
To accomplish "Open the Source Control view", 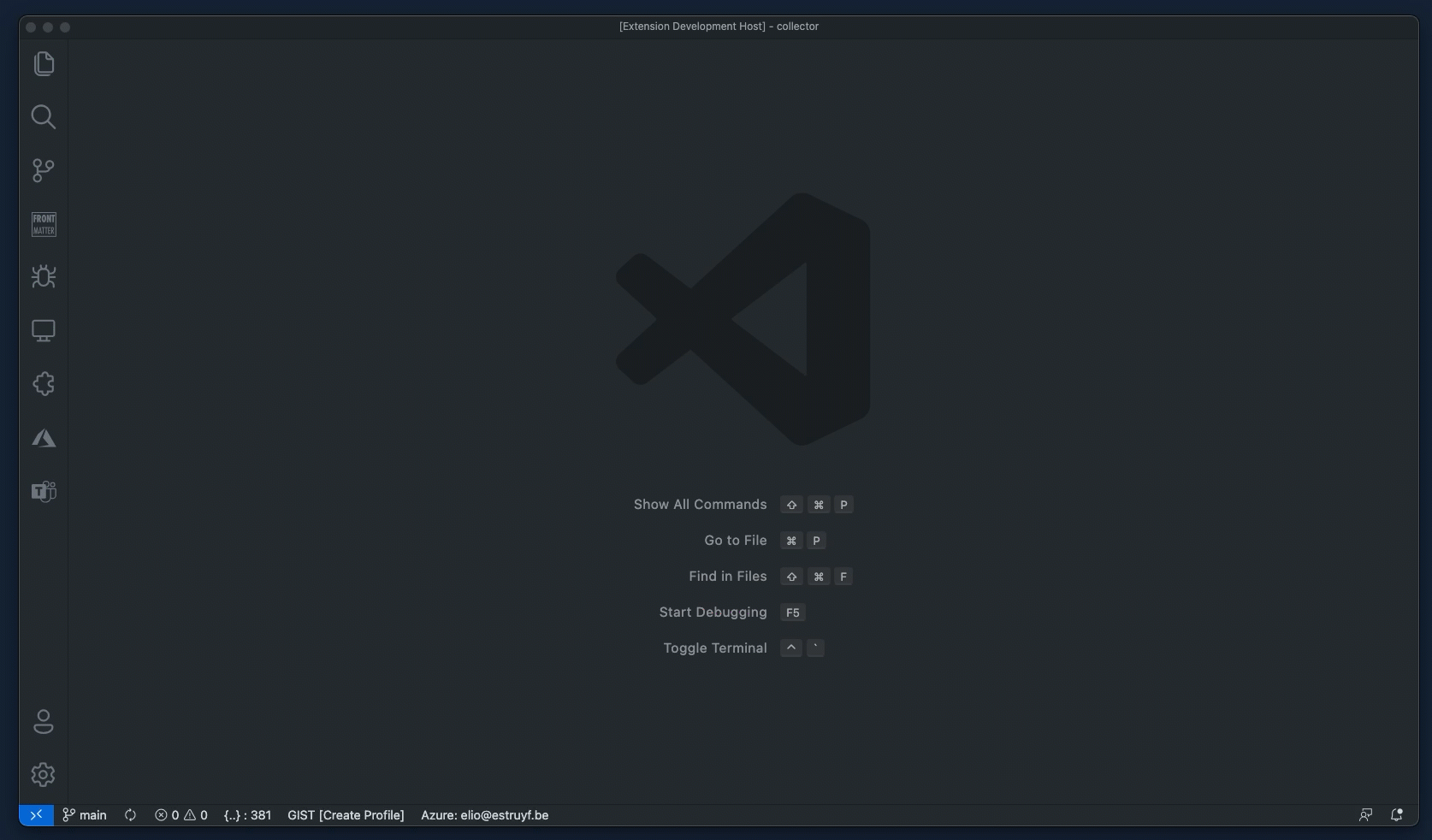I will 44,170.
